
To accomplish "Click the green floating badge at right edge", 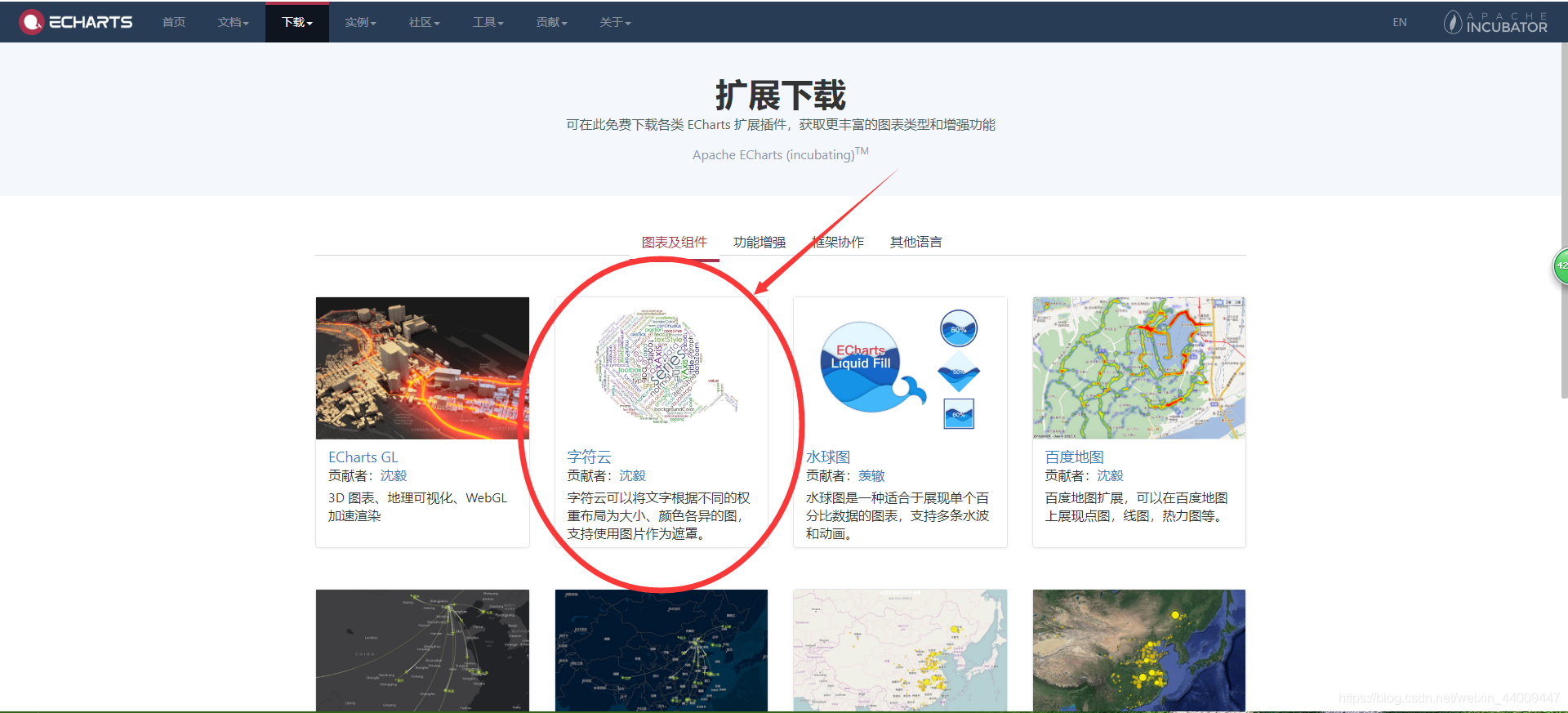I will coord(1560,266).
